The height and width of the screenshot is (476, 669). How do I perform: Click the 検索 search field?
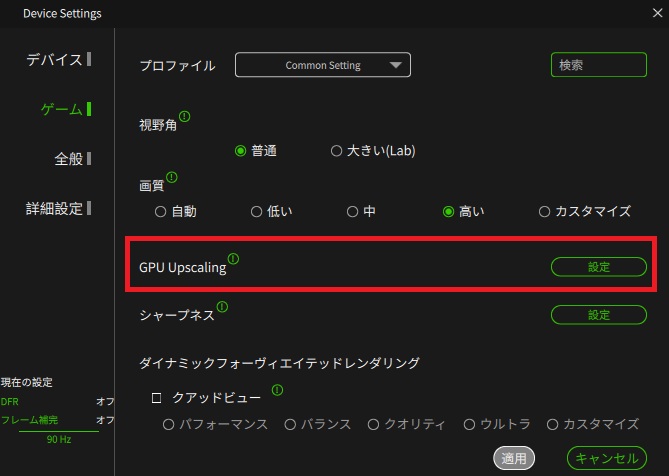tap(598, 65)
